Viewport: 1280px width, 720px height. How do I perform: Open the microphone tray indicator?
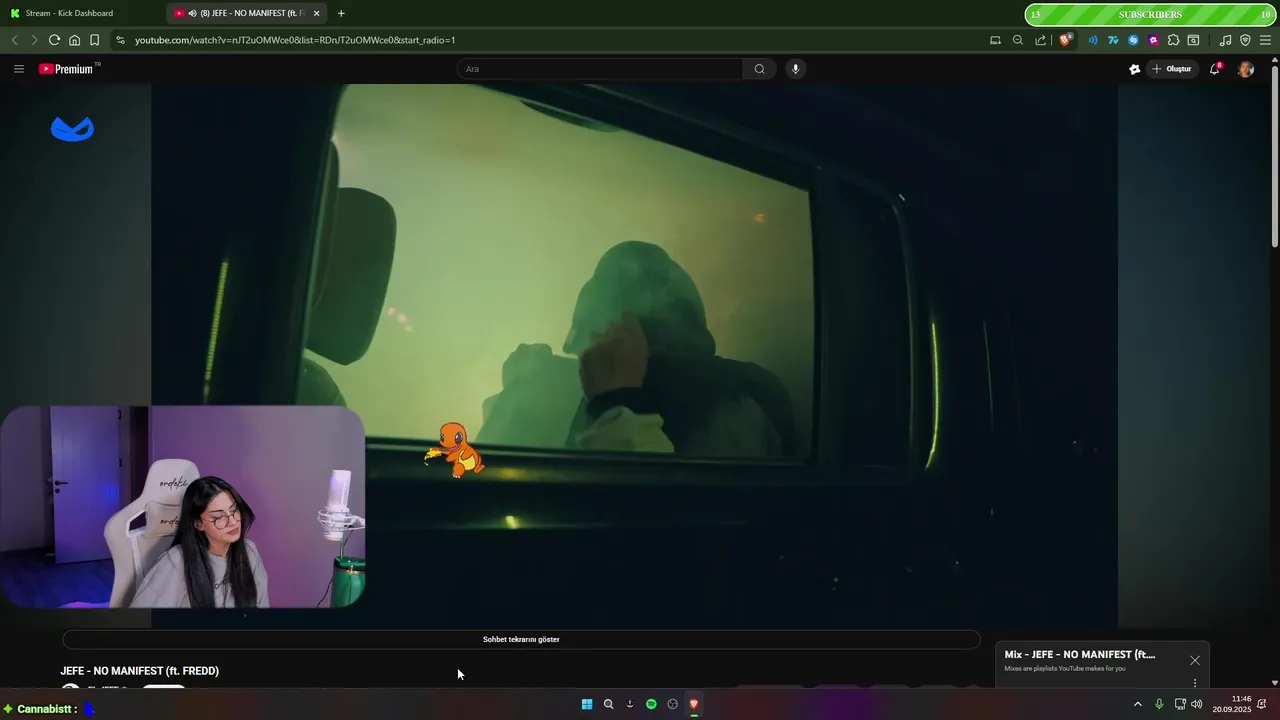click(x=1159, y=704)
